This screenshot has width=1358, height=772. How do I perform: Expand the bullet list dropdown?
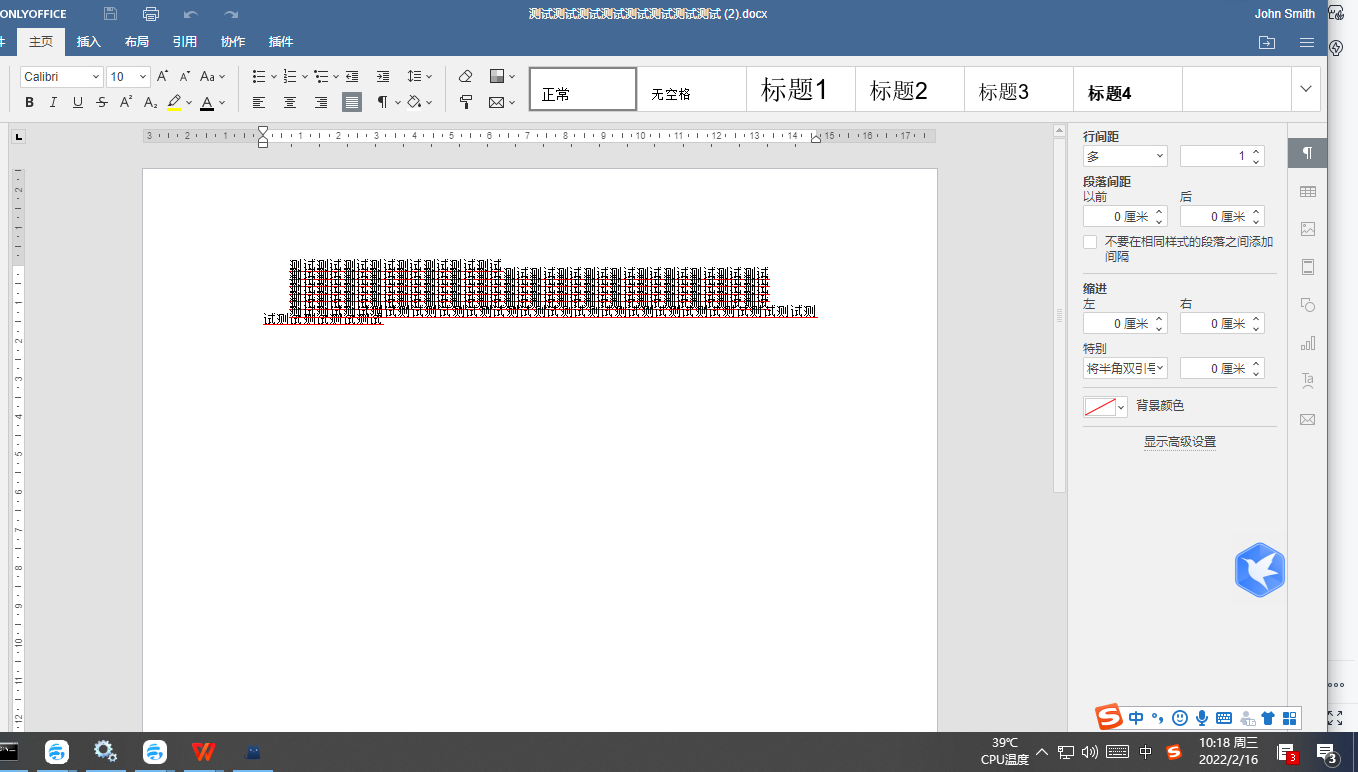pos(273,77)
